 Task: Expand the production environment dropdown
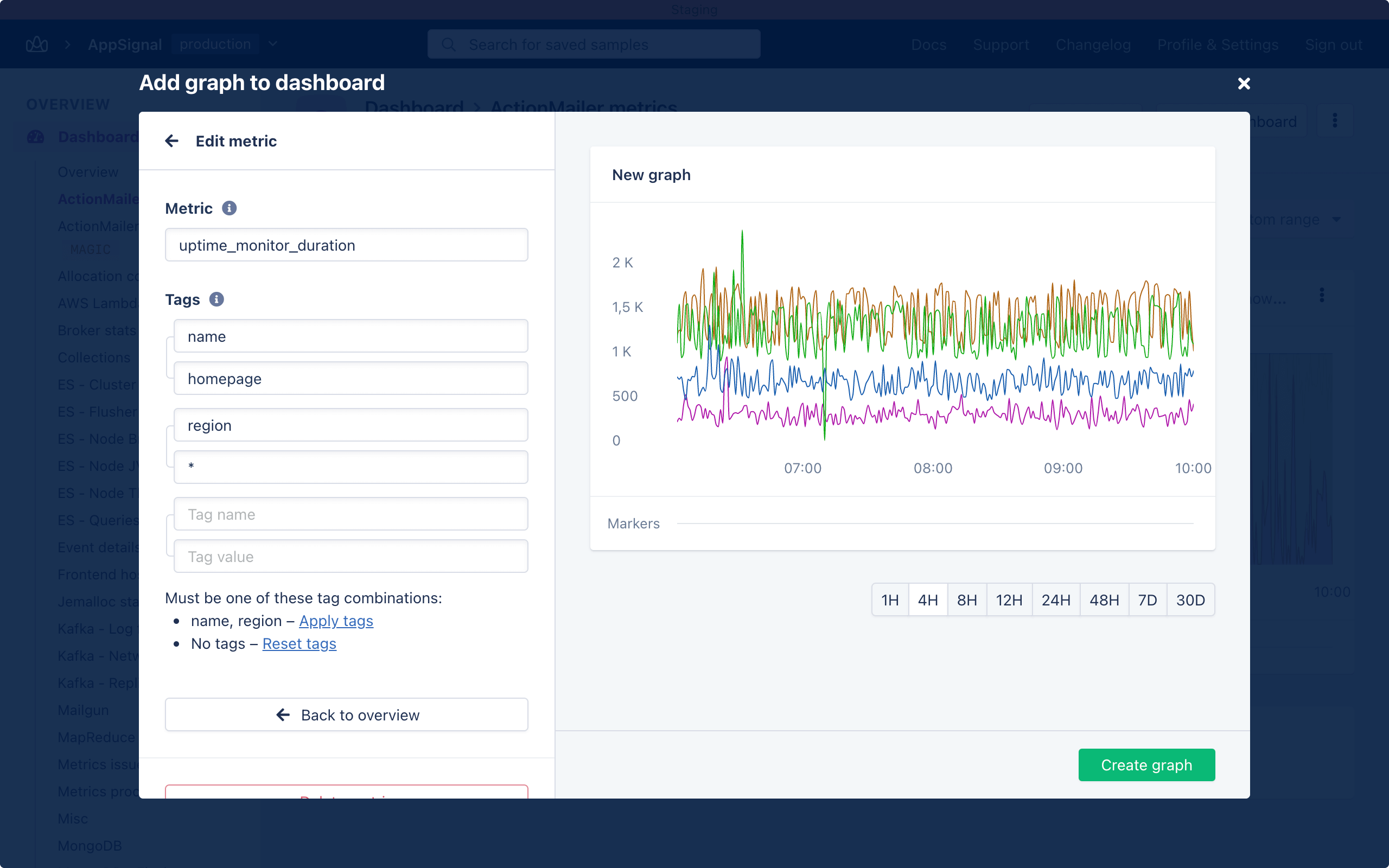pyautogui.click(x=272, y=44)
